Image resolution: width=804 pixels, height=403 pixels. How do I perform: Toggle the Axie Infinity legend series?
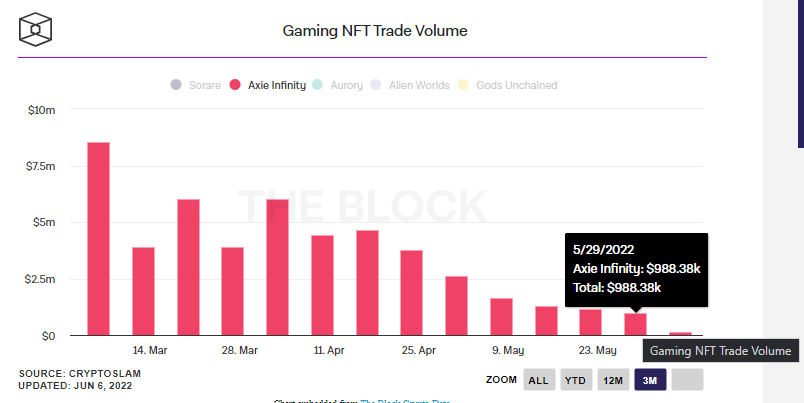click(276, 85)
